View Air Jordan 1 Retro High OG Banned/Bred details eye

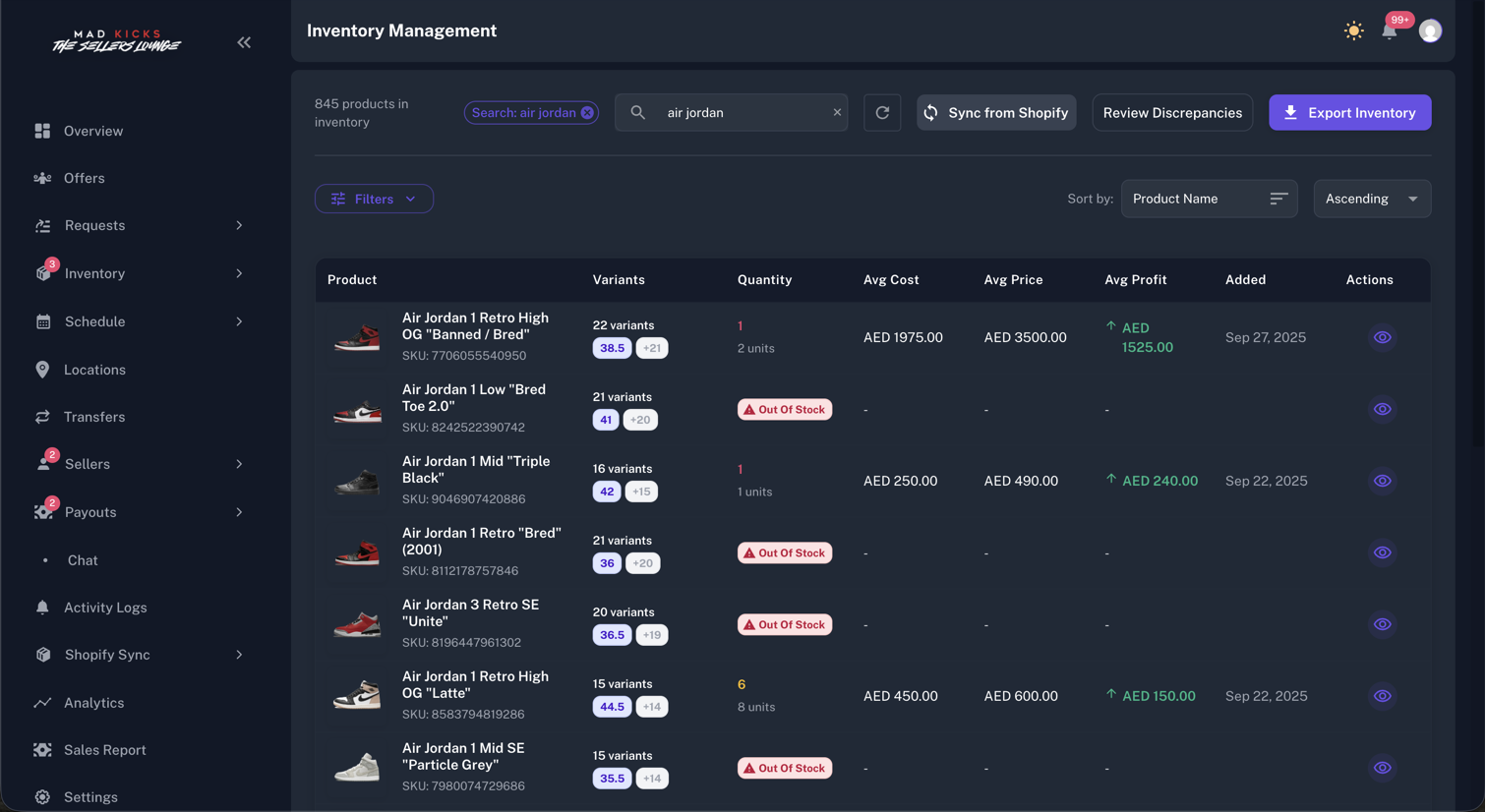(x=1382, y=337)
